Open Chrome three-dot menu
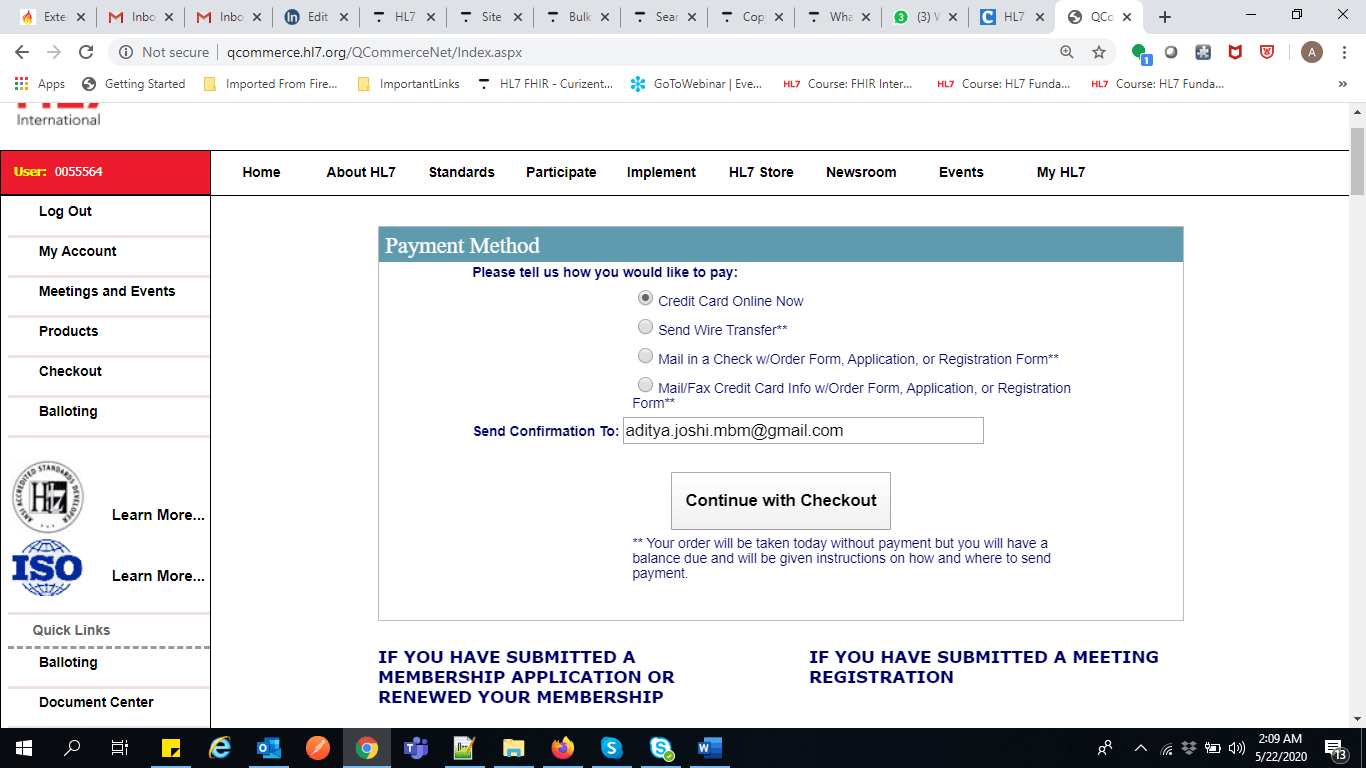The height and width of the screenshot is (768, 1366). click(1344, 52)
